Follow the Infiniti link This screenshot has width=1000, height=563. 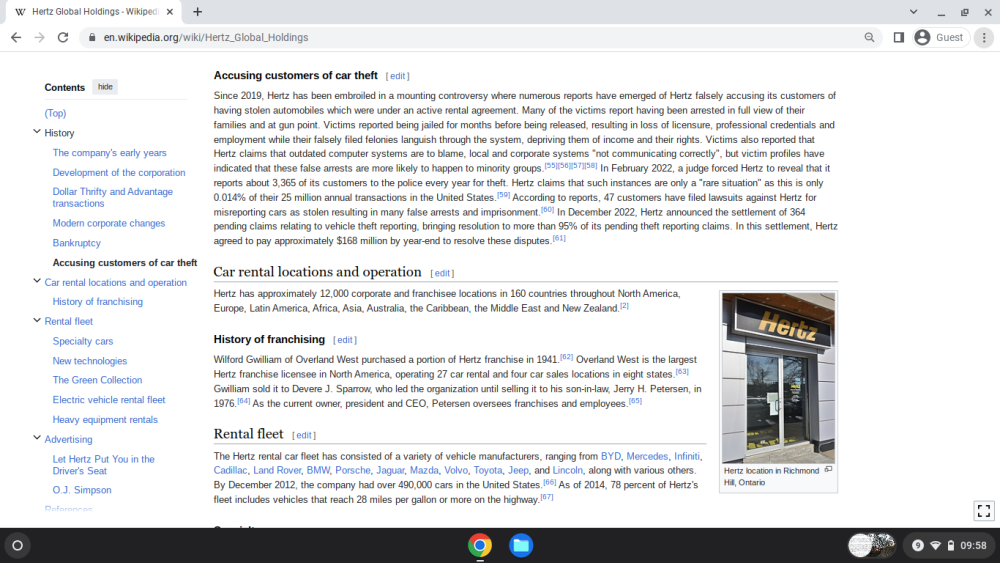tap(687, 456)
